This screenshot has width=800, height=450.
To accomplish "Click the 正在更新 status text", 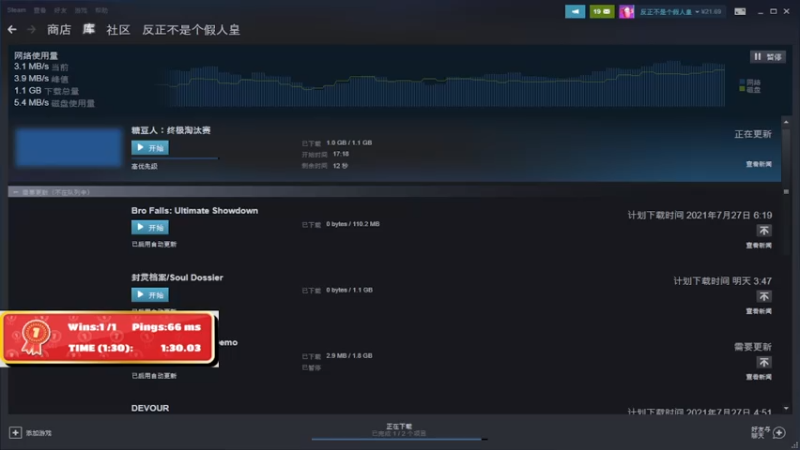I will point(753,134).
